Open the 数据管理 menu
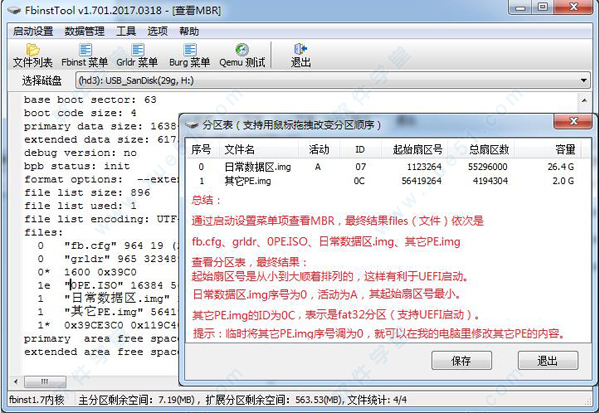Screen dimensions: 600x413 (84, 31)
